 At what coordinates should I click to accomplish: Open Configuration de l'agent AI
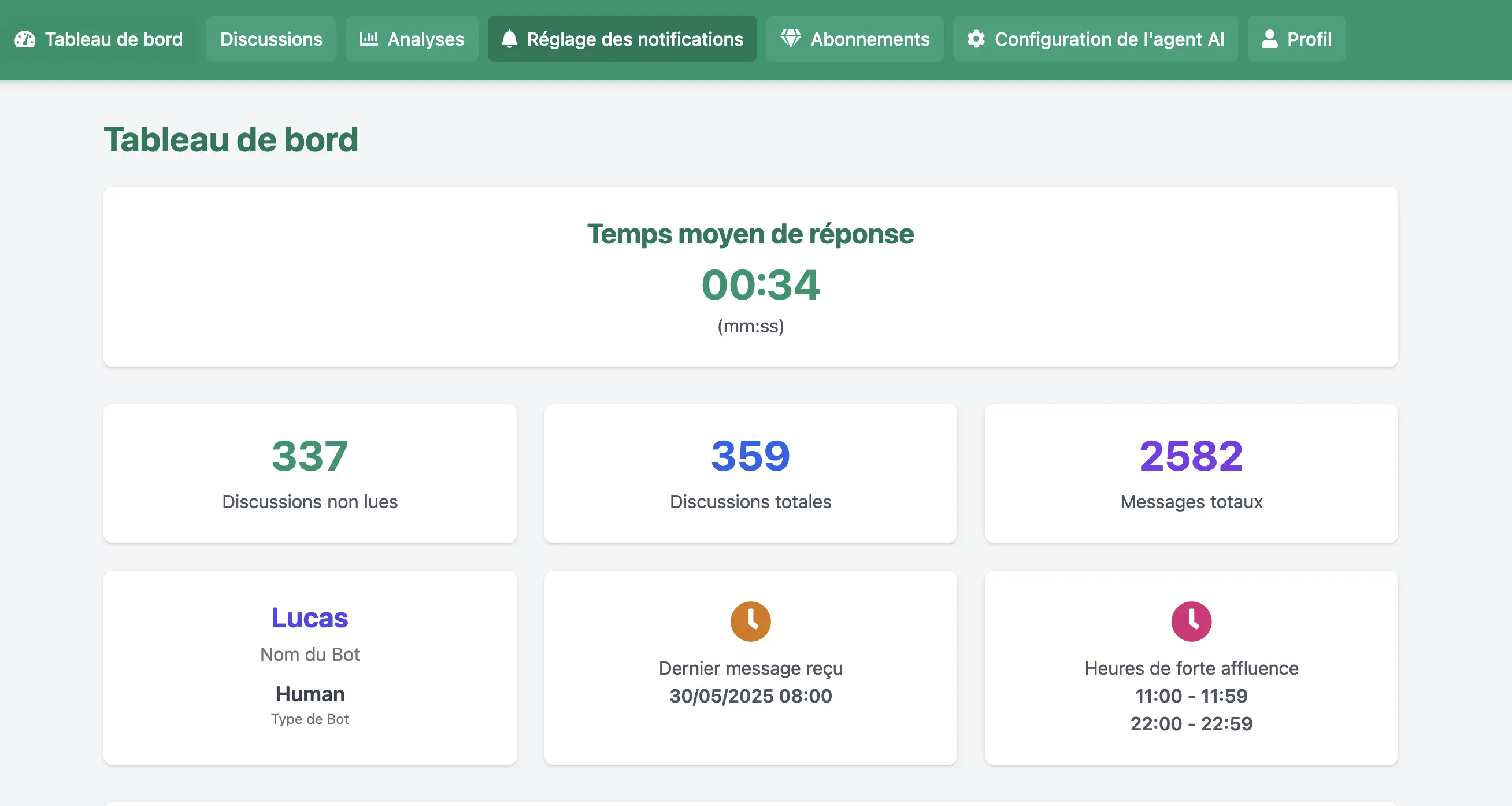point(1109,39)
